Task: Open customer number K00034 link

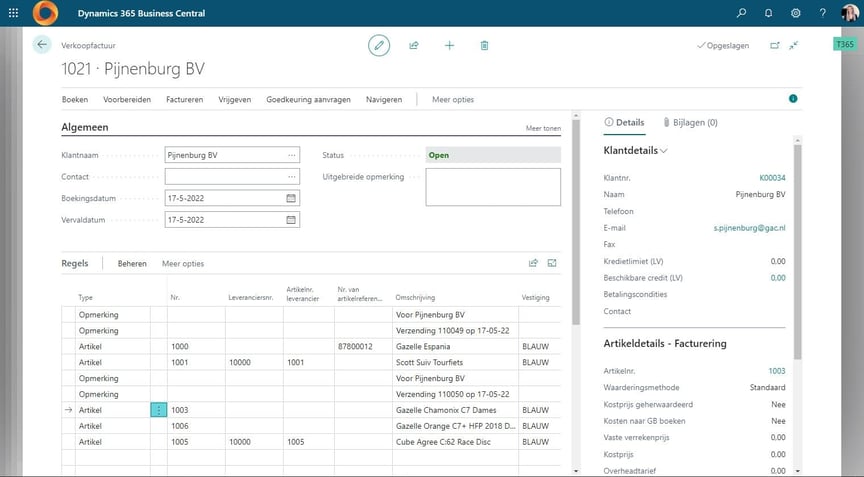Action: [x=772, y=178]
